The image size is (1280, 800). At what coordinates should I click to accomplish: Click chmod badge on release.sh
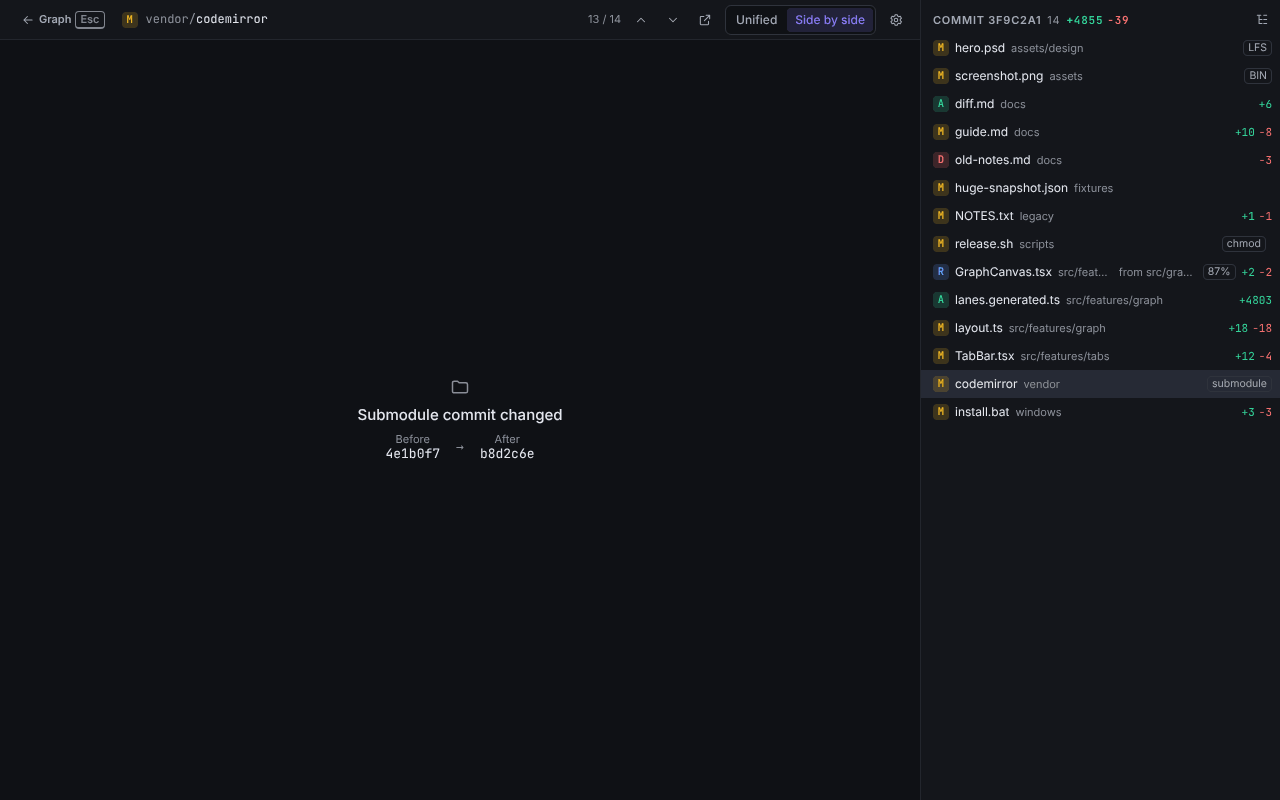pyautogui.click(x=1244, y=244)
